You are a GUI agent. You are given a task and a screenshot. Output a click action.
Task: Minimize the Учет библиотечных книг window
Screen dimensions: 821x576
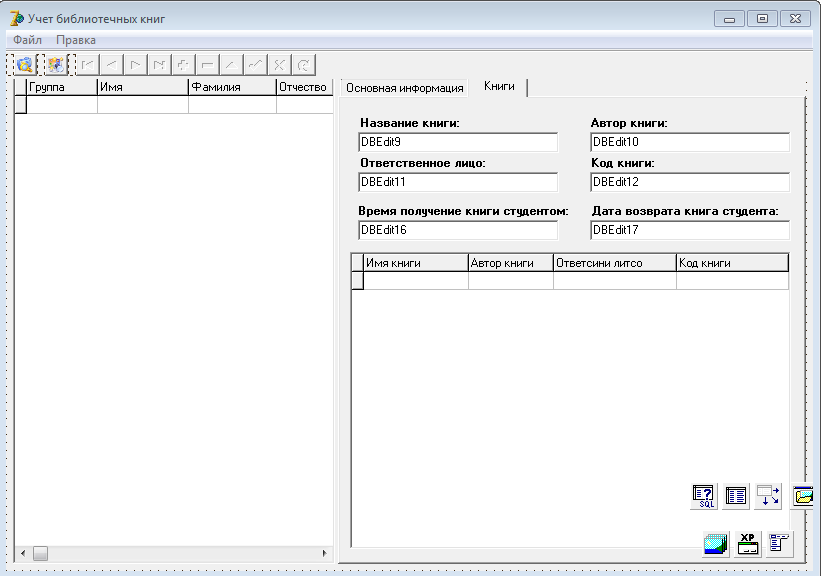[x=729, y=19]
